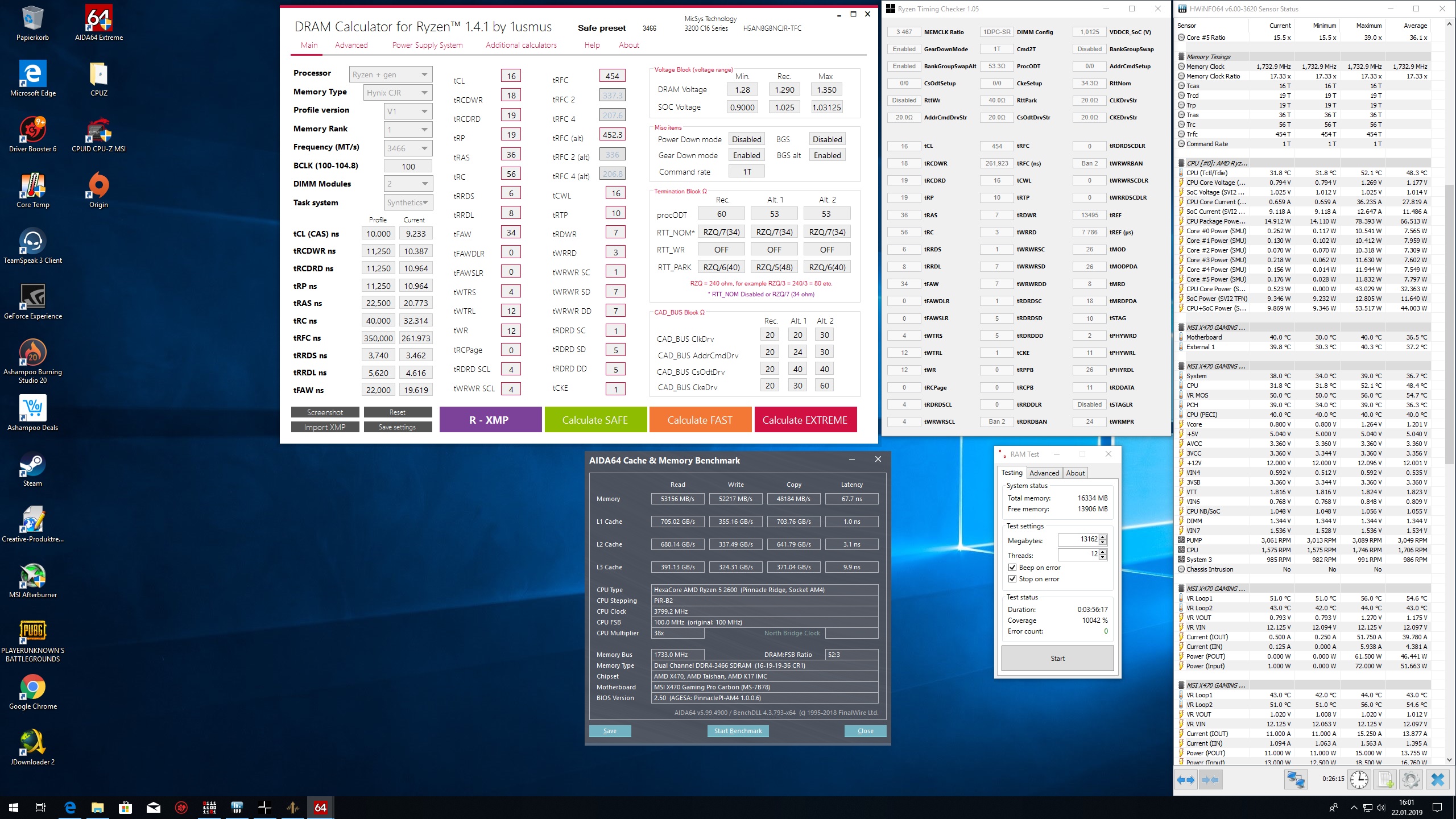Reset HWiNFO clock timer icon
The image size is (1456, 819).
[x=1359, y=780]
